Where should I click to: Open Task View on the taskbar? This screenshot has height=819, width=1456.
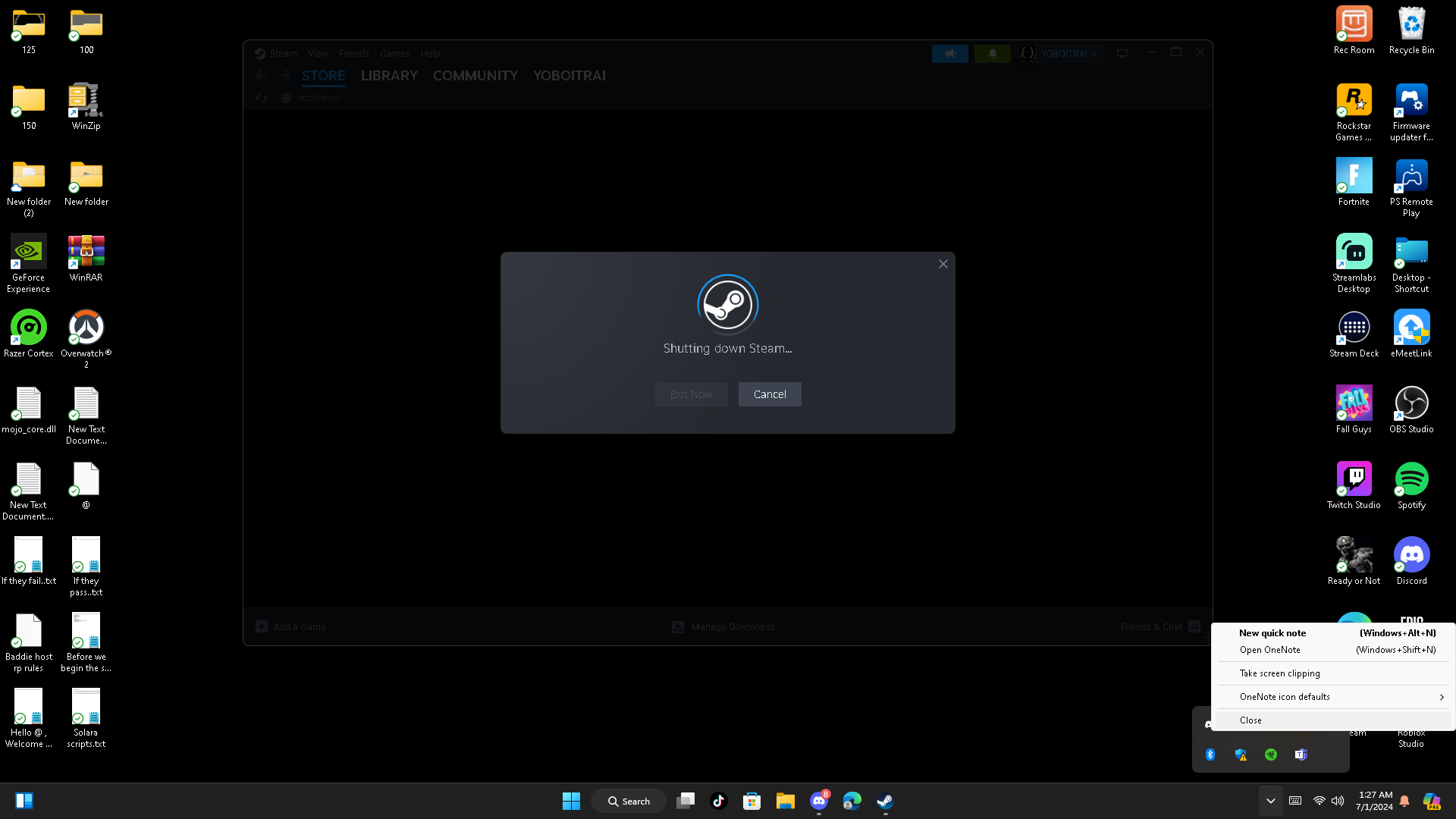pyautogui.click(x=686, y=801)
